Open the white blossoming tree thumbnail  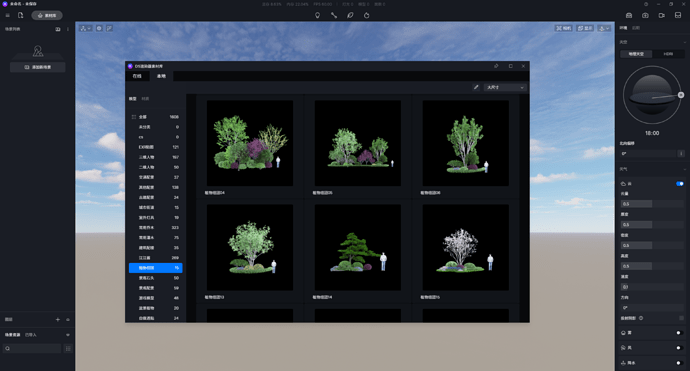point(466,247)
